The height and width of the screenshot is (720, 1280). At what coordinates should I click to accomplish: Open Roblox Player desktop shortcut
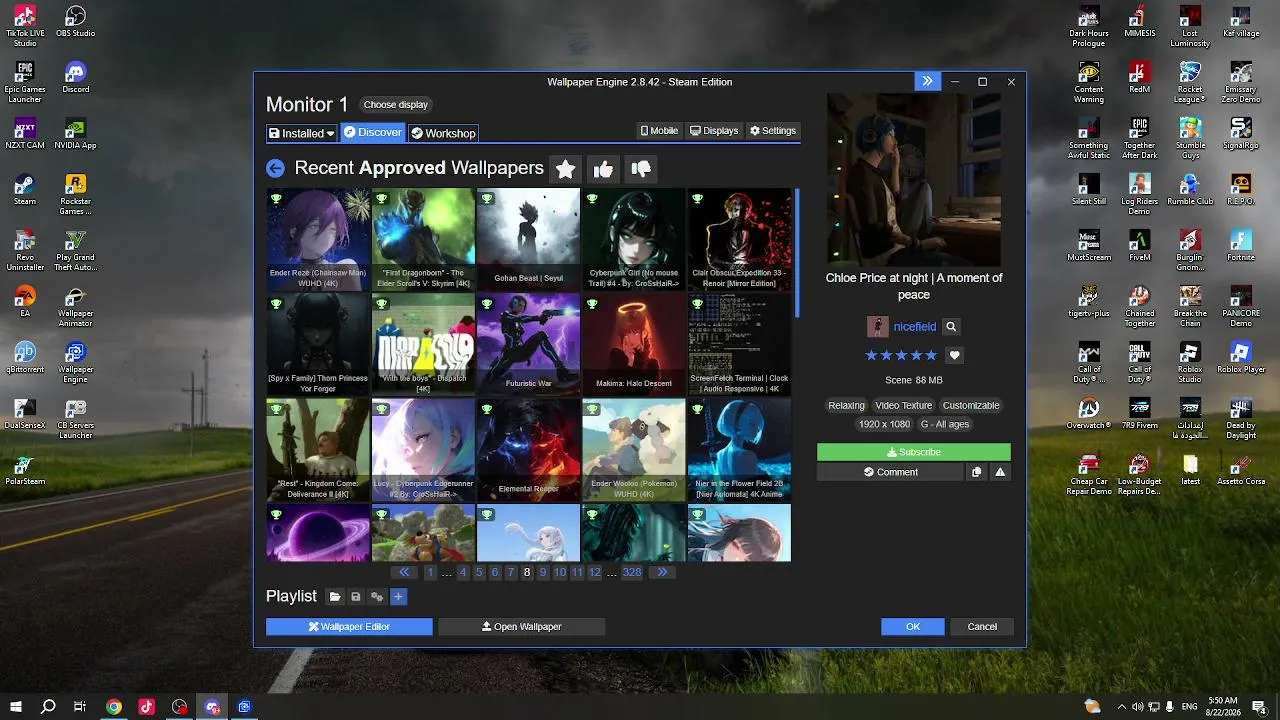[x=1241, y=357]
